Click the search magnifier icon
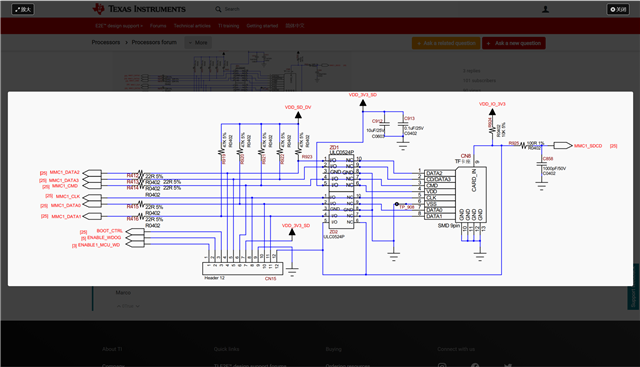The height and width of the screenshot is (367, 640). click(218, 9)
